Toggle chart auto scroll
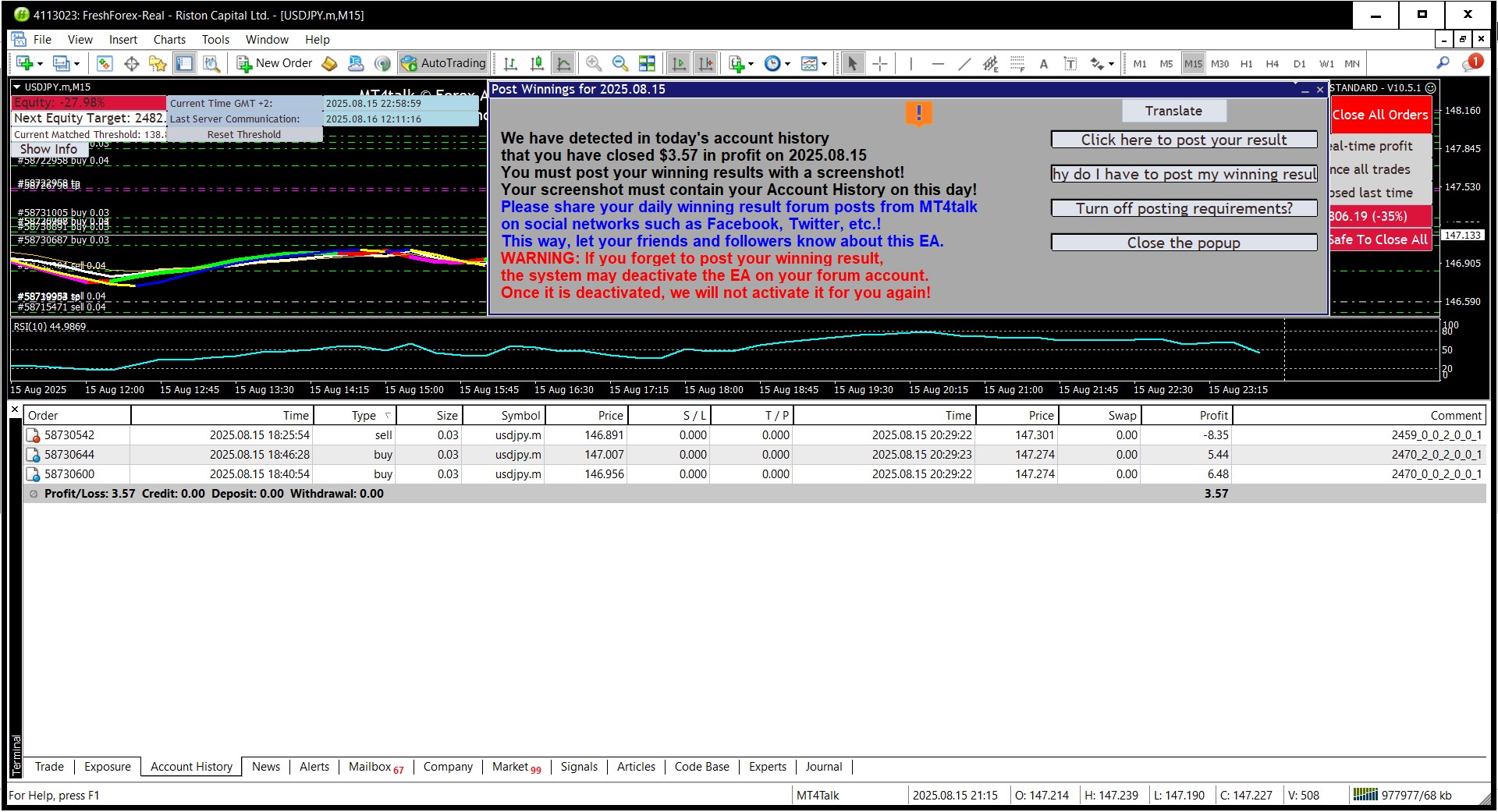Screen dimensions: 1498x812 coord(679,64)
